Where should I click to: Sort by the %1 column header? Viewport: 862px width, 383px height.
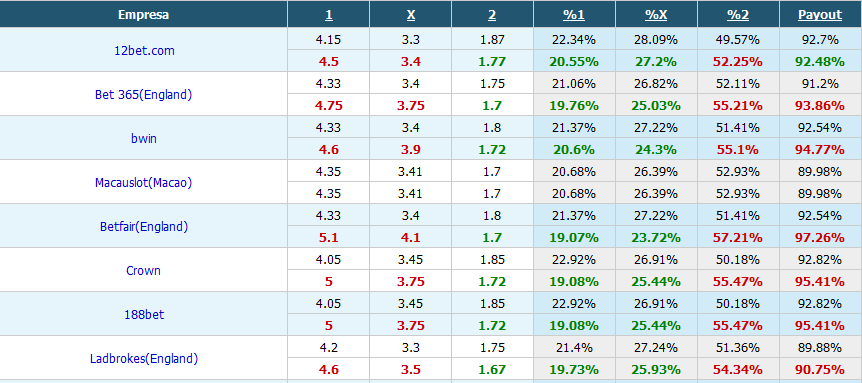coord(574,15)
